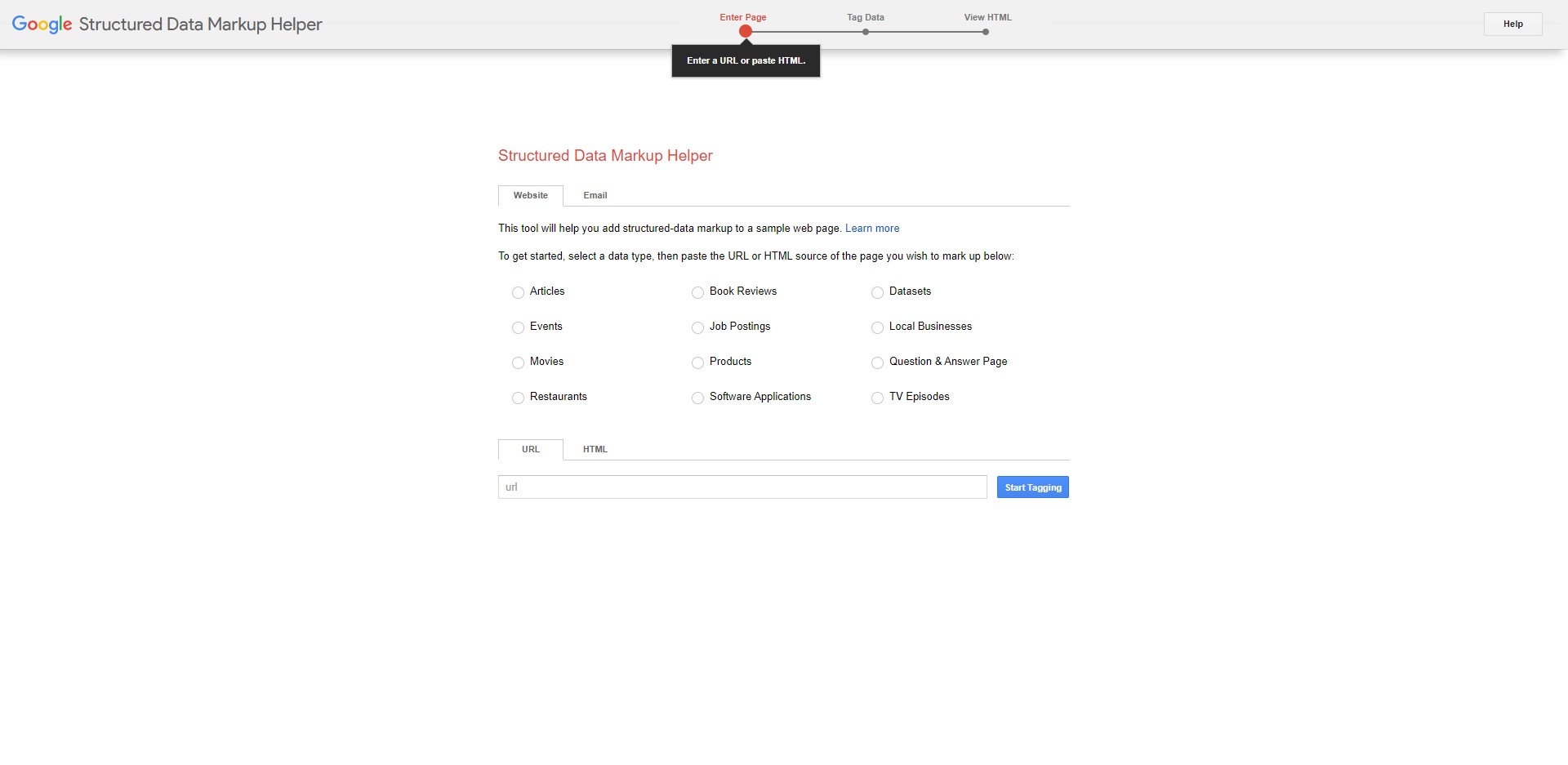Pick Question & Answer Page option
Image resolution: width=1568 pixels, height=765 pixels.
click(x=877, y=362)
